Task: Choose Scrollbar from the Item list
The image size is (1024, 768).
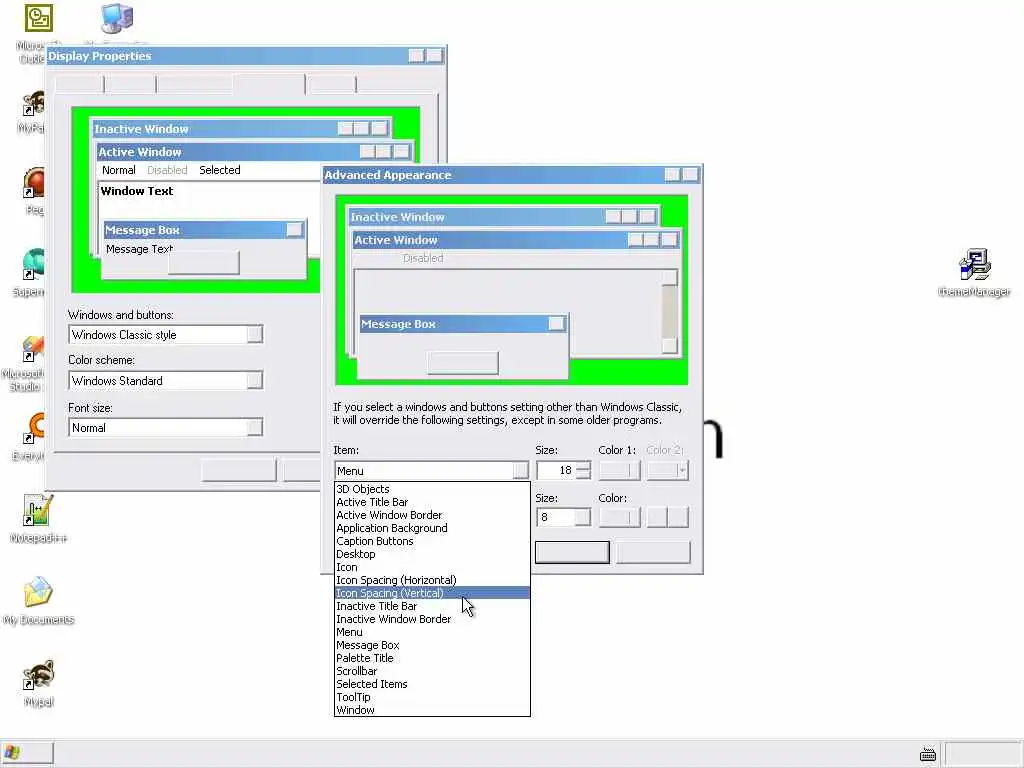Action: tap(432, 671)
